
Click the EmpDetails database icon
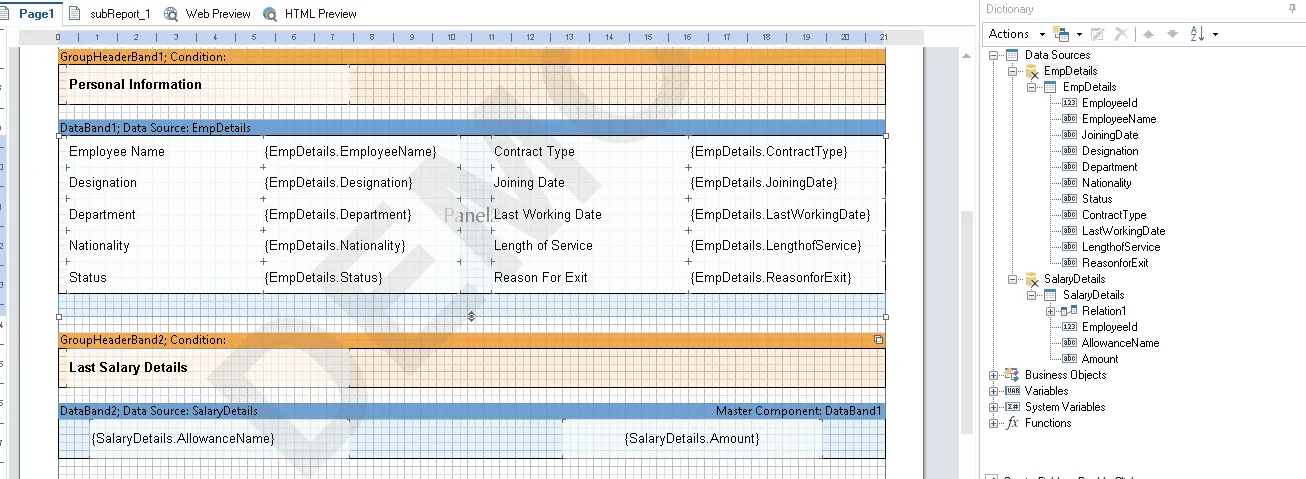1032,72
